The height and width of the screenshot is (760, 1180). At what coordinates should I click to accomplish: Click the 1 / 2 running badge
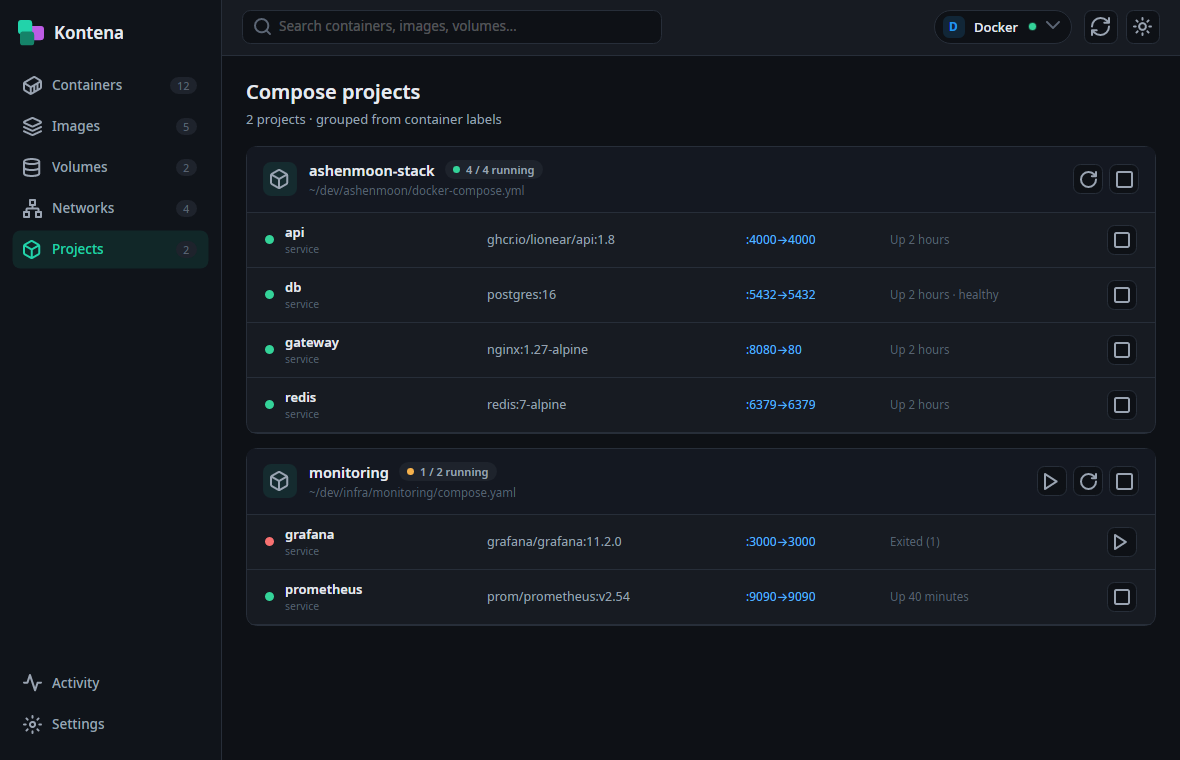(448, 472)
